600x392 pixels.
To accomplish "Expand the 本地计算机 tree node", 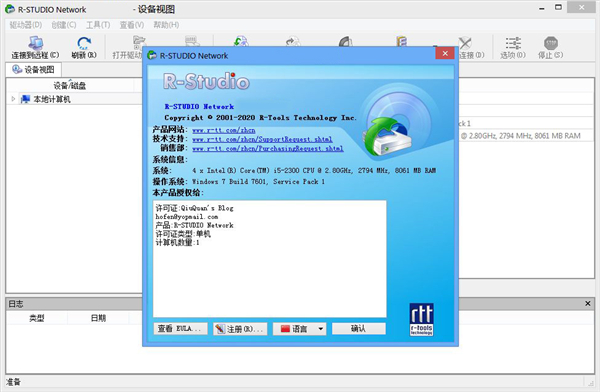I will pos(13,99).
